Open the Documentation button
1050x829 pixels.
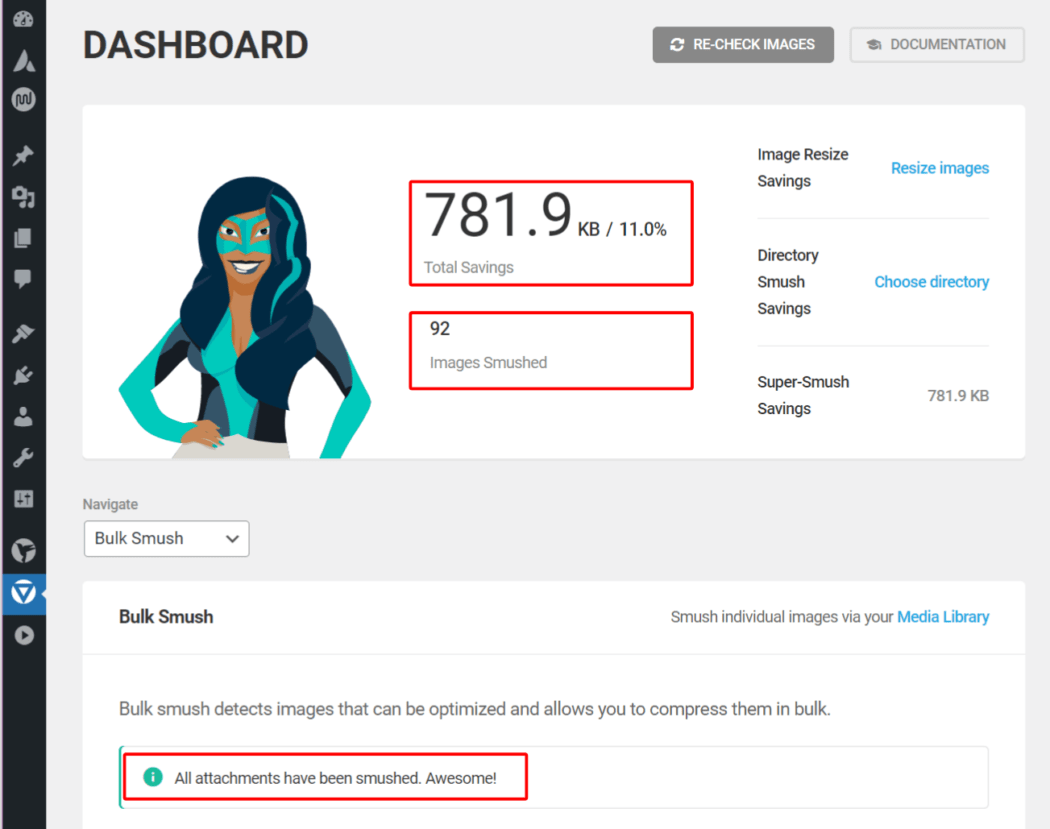[x=937, y=45]
